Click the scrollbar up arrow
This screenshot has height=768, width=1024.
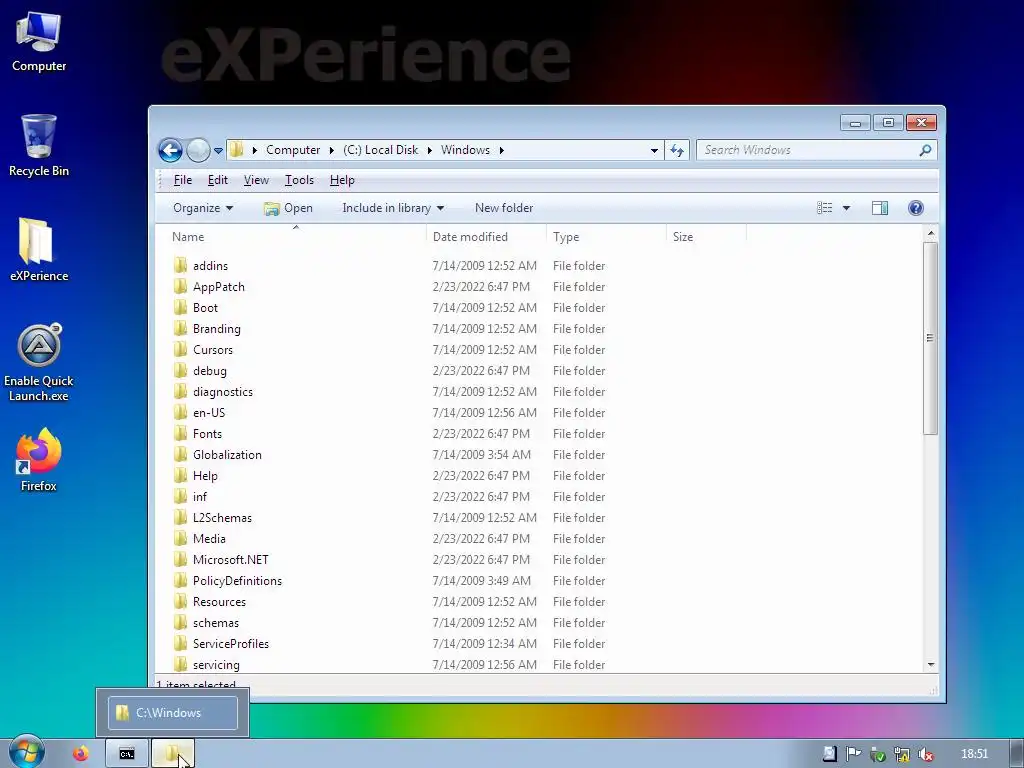[931, 233]
